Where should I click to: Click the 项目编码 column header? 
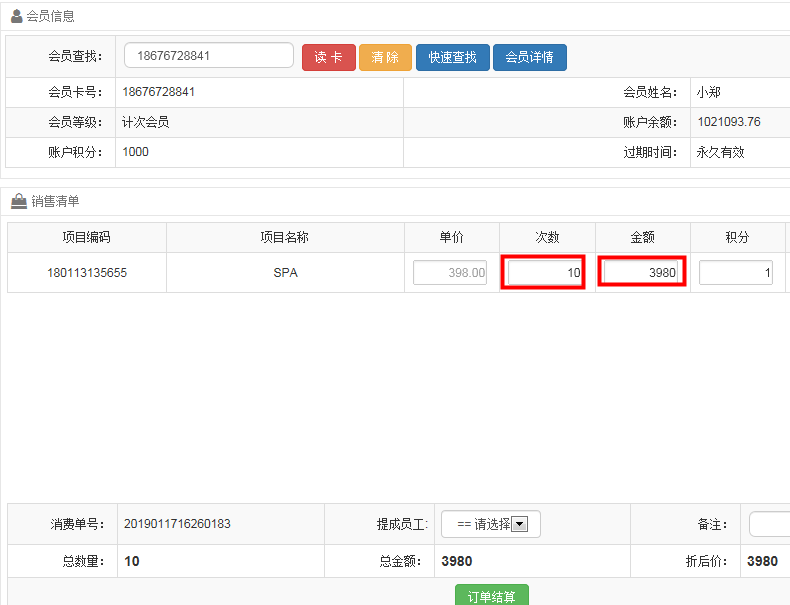click(x=86, y=237)
